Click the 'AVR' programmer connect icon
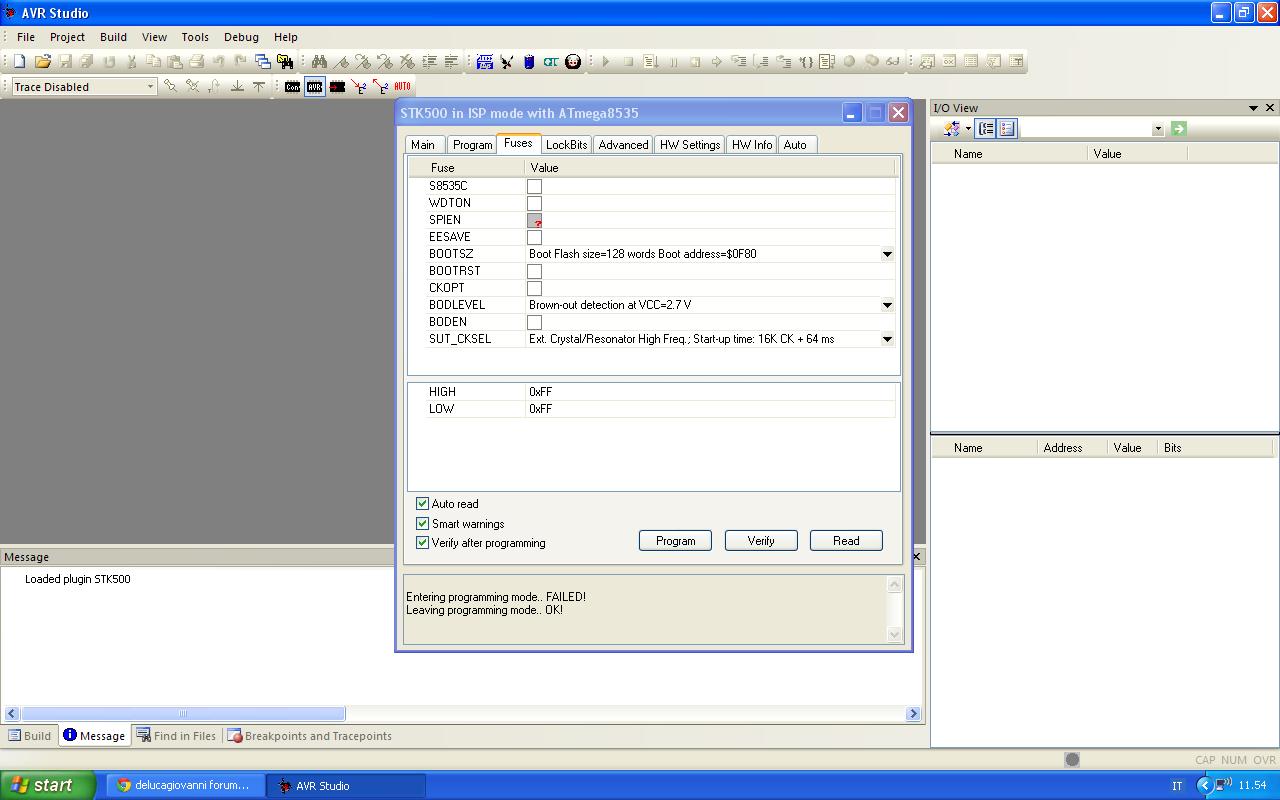This screenshot has width=1280, height=800. pyautogui.click(x=315, y=87)
